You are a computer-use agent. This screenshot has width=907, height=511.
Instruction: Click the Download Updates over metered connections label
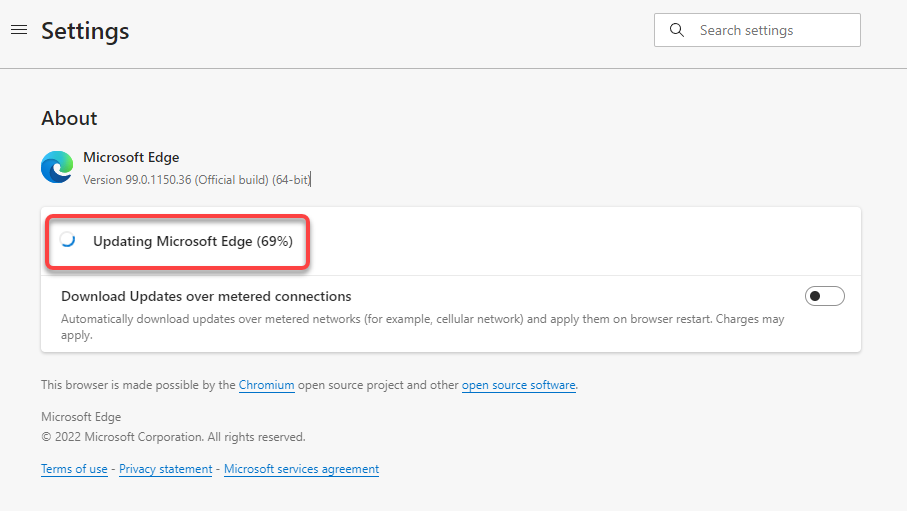coord(206,296)
